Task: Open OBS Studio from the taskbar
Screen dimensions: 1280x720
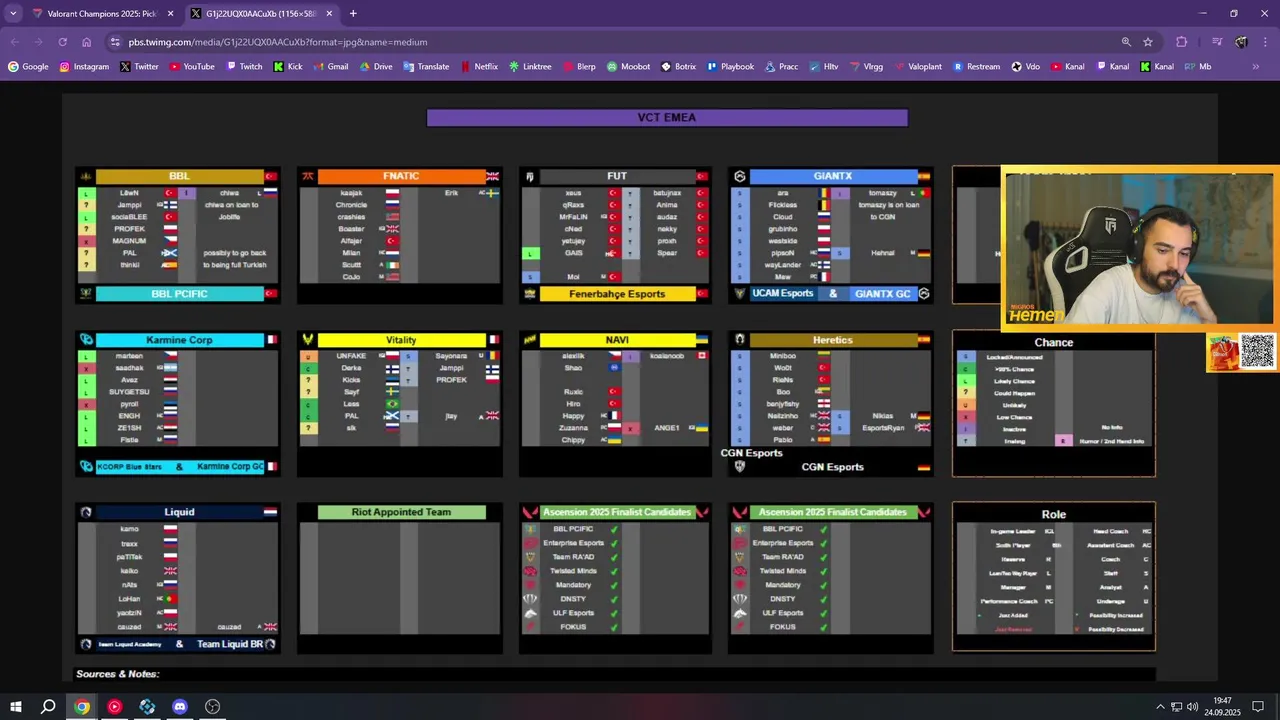Action: point(213,707)
